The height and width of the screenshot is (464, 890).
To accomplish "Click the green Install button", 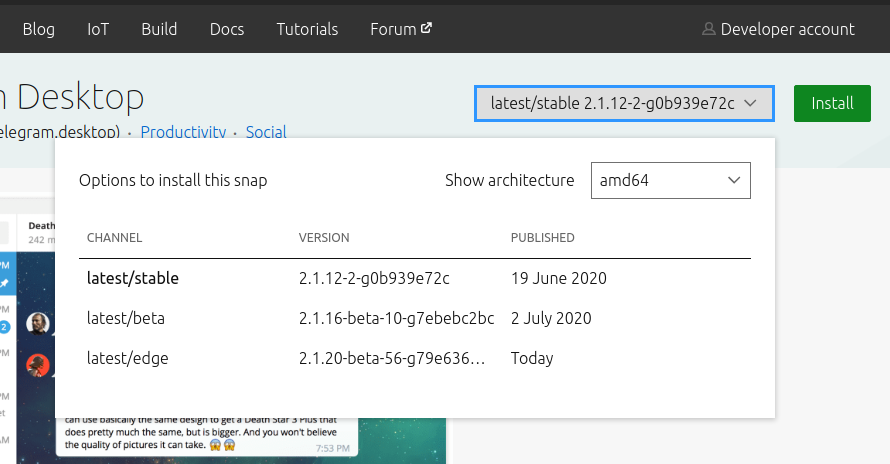I will coord(832,103).
